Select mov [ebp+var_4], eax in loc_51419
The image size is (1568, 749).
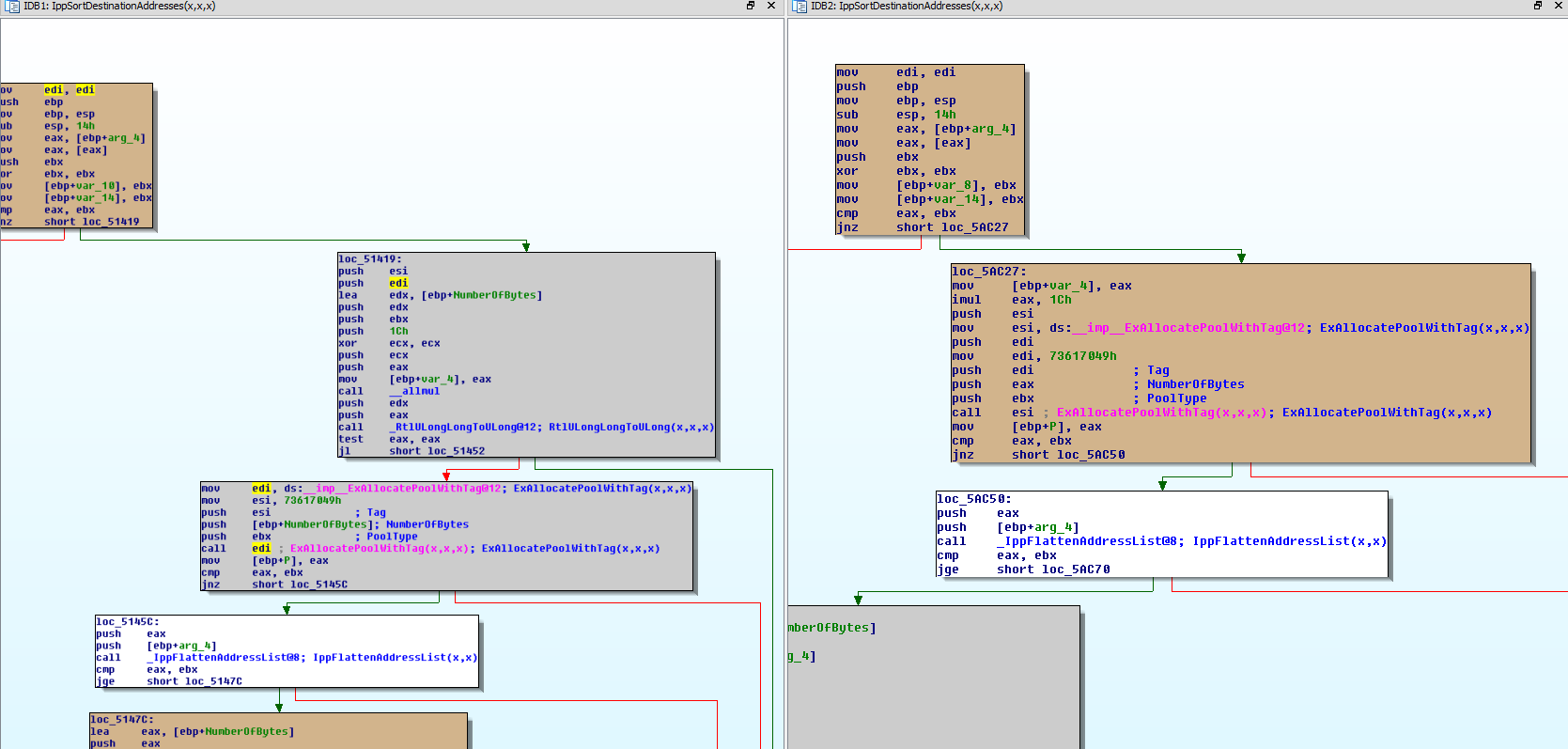coord(415,380)
